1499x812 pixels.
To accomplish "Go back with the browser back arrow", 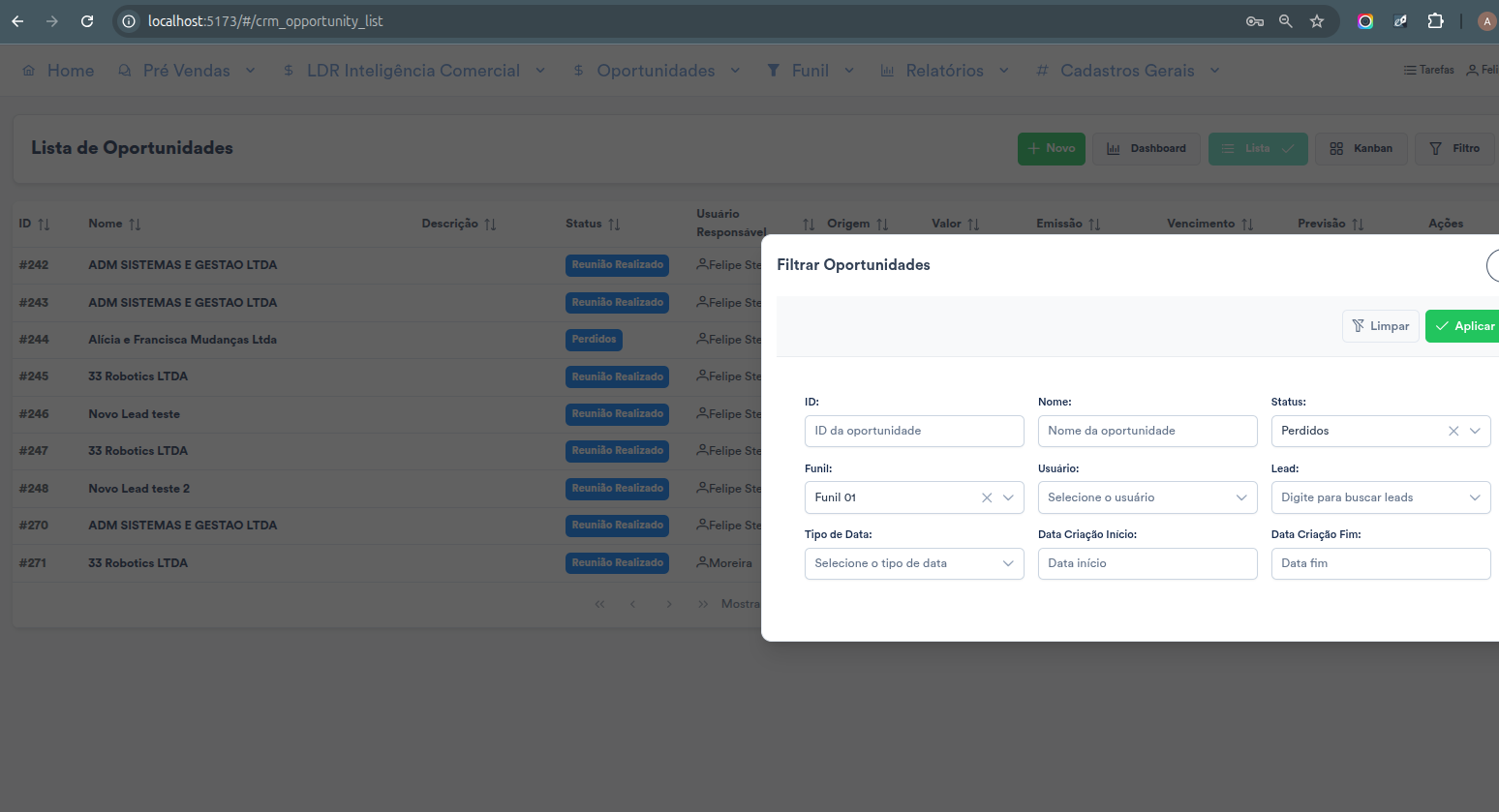I will (x=17, y=20).
